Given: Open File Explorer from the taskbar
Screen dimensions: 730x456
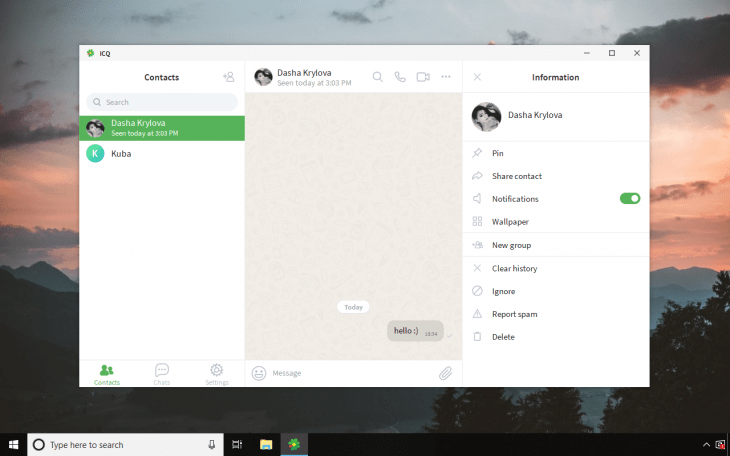Looking at the screenshot, I should point(266,445).
